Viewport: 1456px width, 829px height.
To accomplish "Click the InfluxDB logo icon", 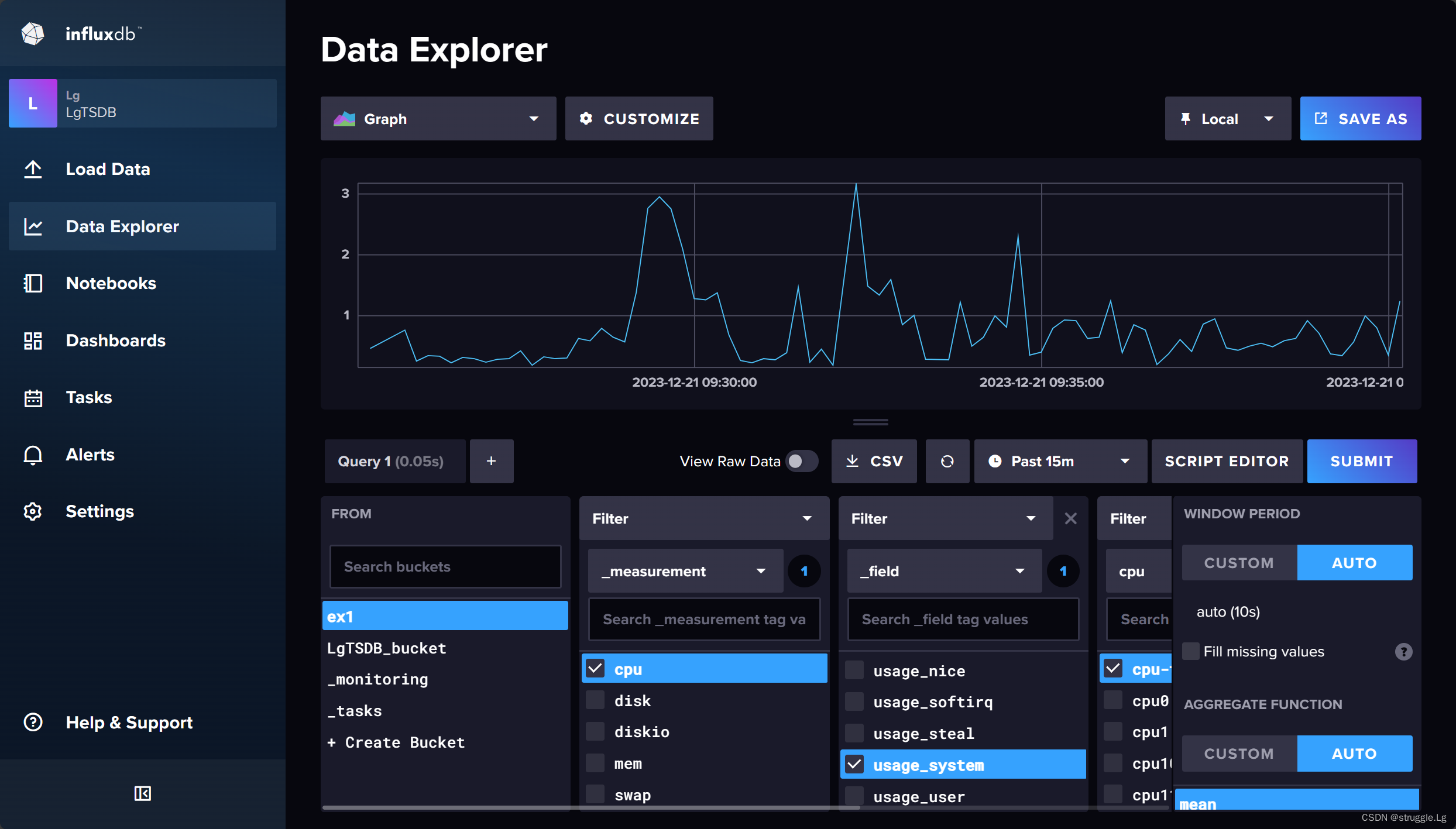I will 33,34.
